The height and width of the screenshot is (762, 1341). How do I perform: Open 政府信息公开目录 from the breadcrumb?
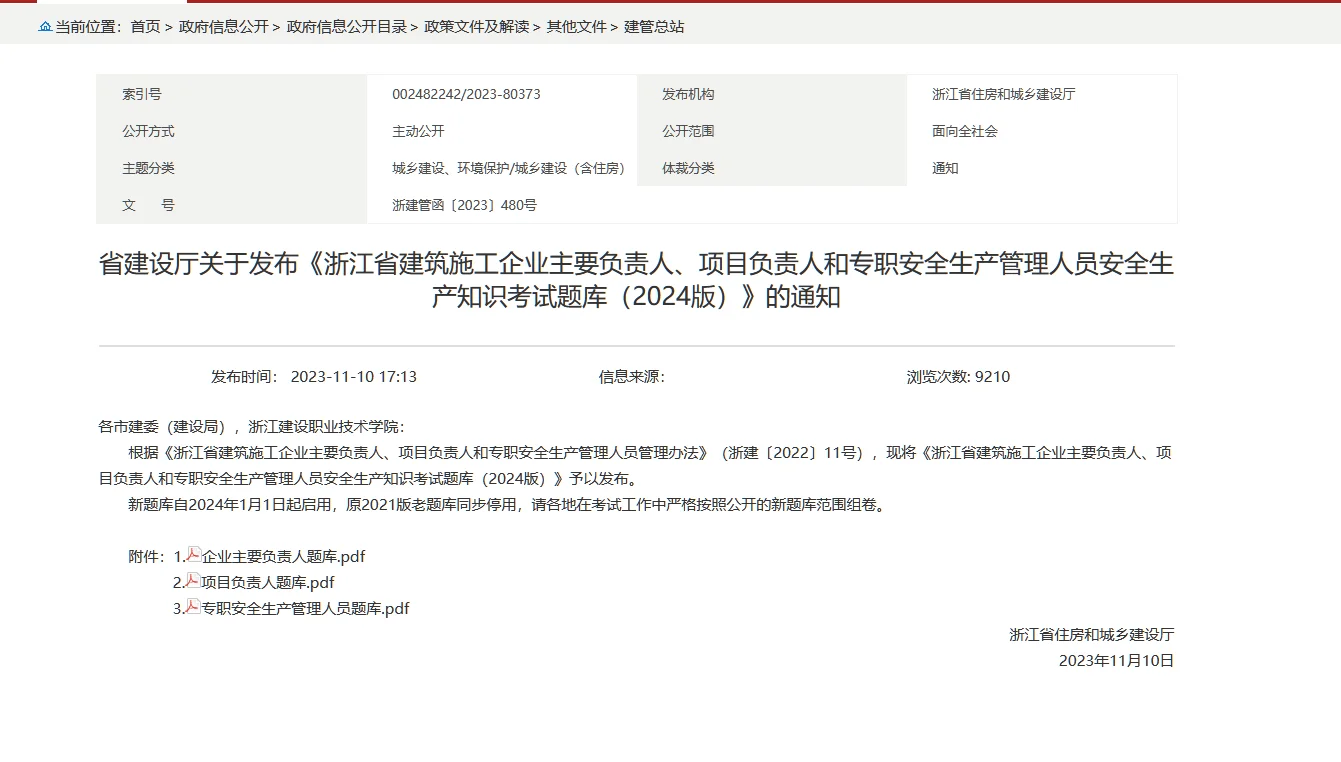pos(348,26)
